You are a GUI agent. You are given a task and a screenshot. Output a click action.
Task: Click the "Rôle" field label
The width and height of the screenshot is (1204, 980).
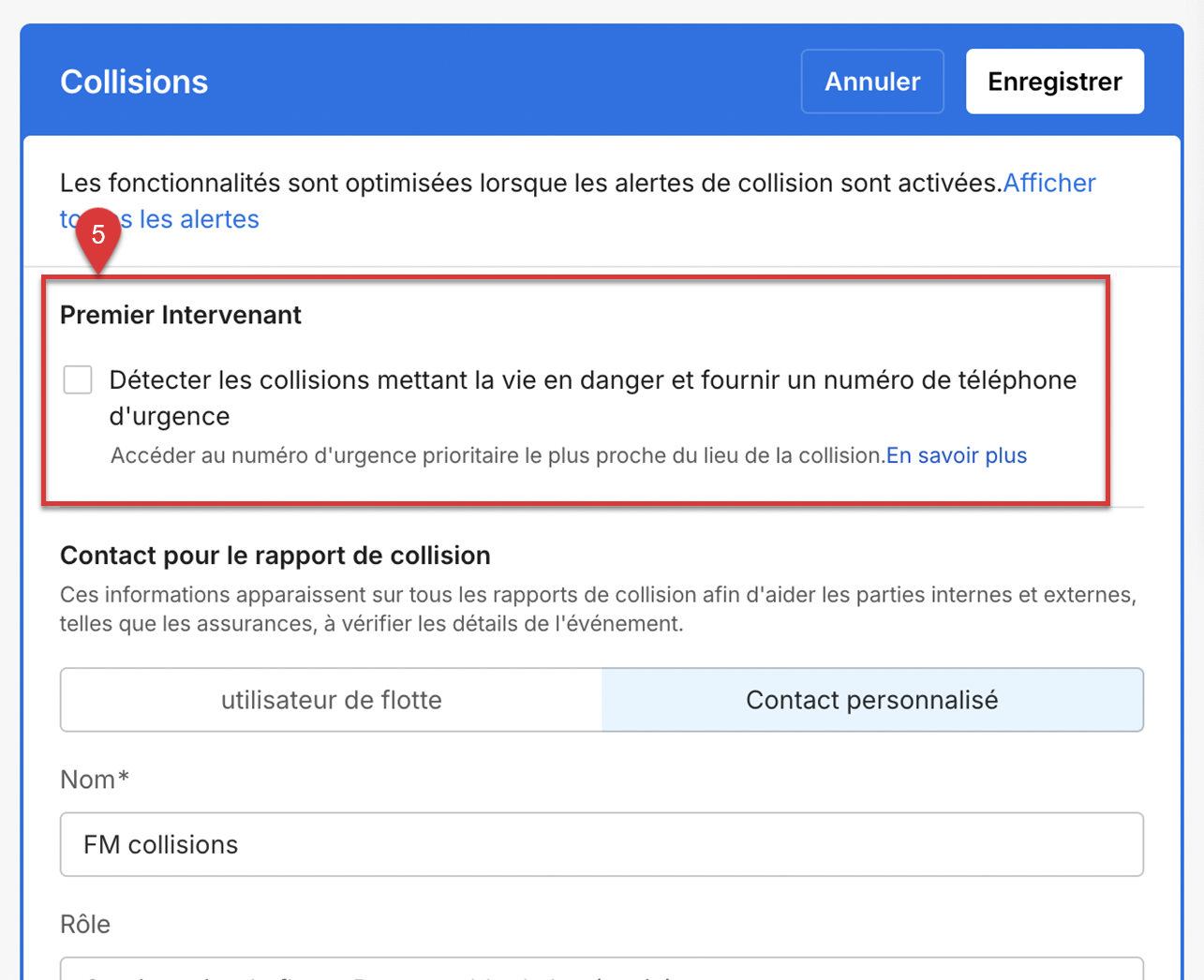click(85, 925)
